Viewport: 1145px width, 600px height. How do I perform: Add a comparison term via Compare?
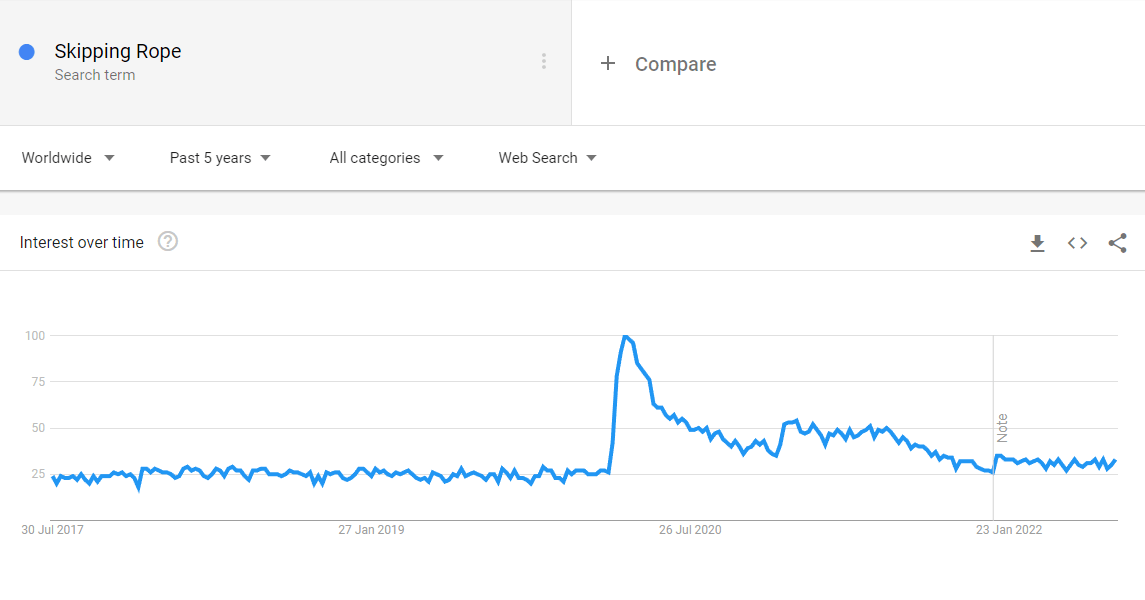point(675,64)
